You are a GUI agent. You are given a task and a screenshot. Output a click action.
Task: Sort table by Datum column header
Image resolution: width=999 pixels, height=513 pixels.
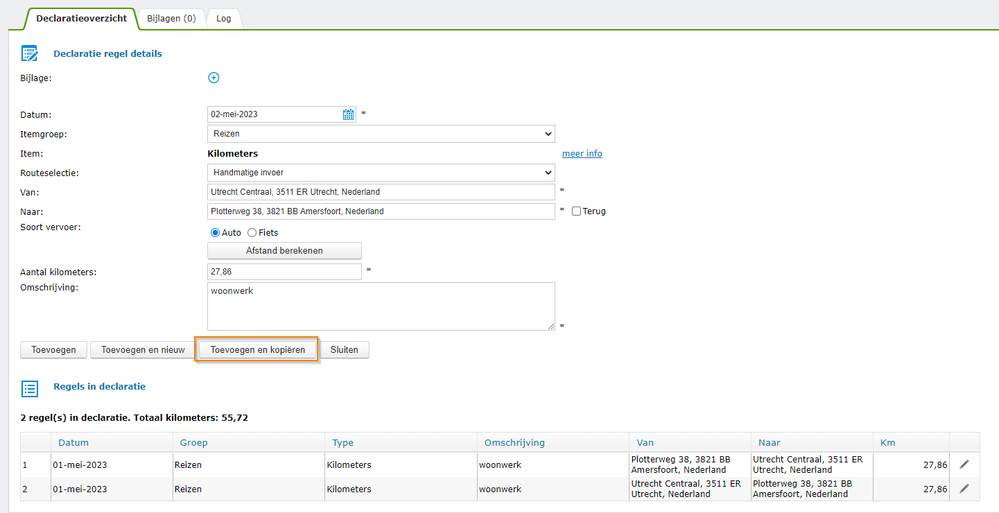(x=73, y=443)
